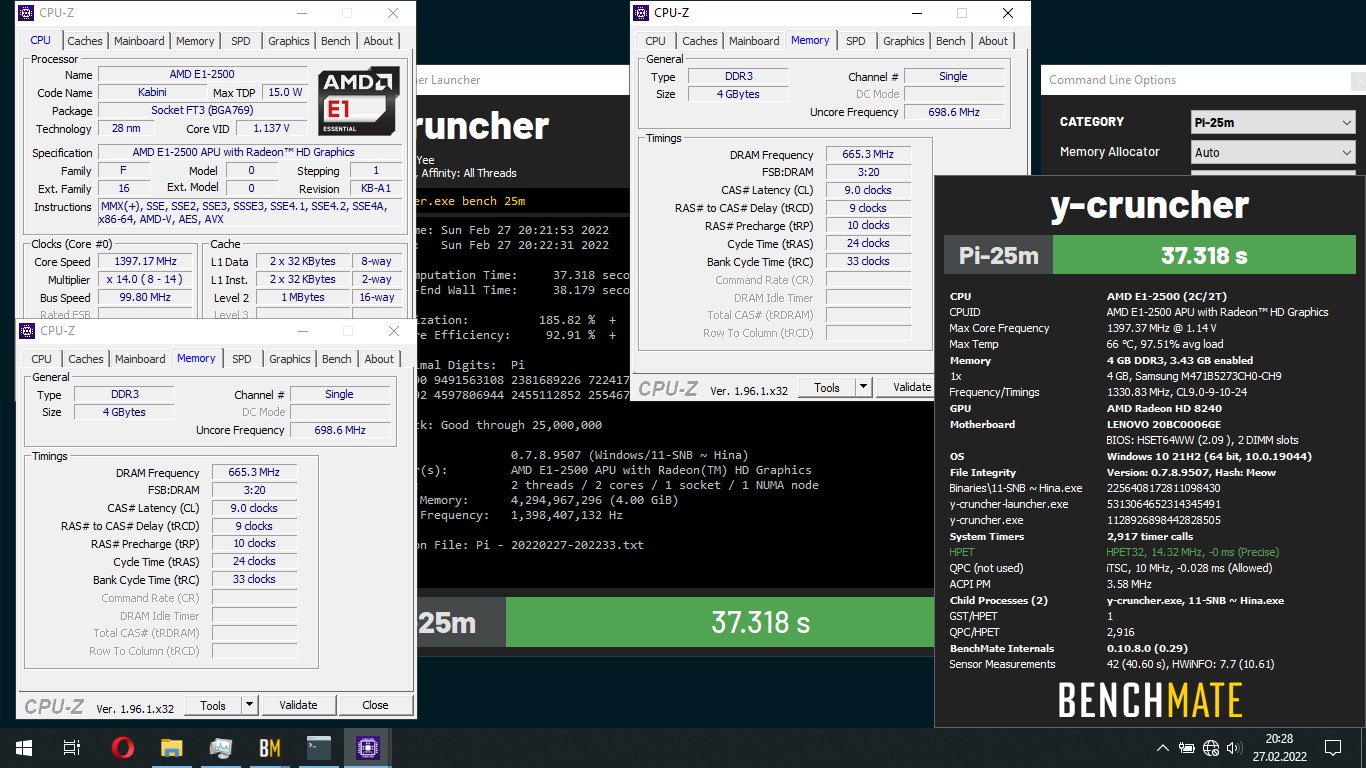Open File Explorer from the taskbar
Viewport: 1366px width, 768px height.
pyautogui.click(x=171, y=747)
